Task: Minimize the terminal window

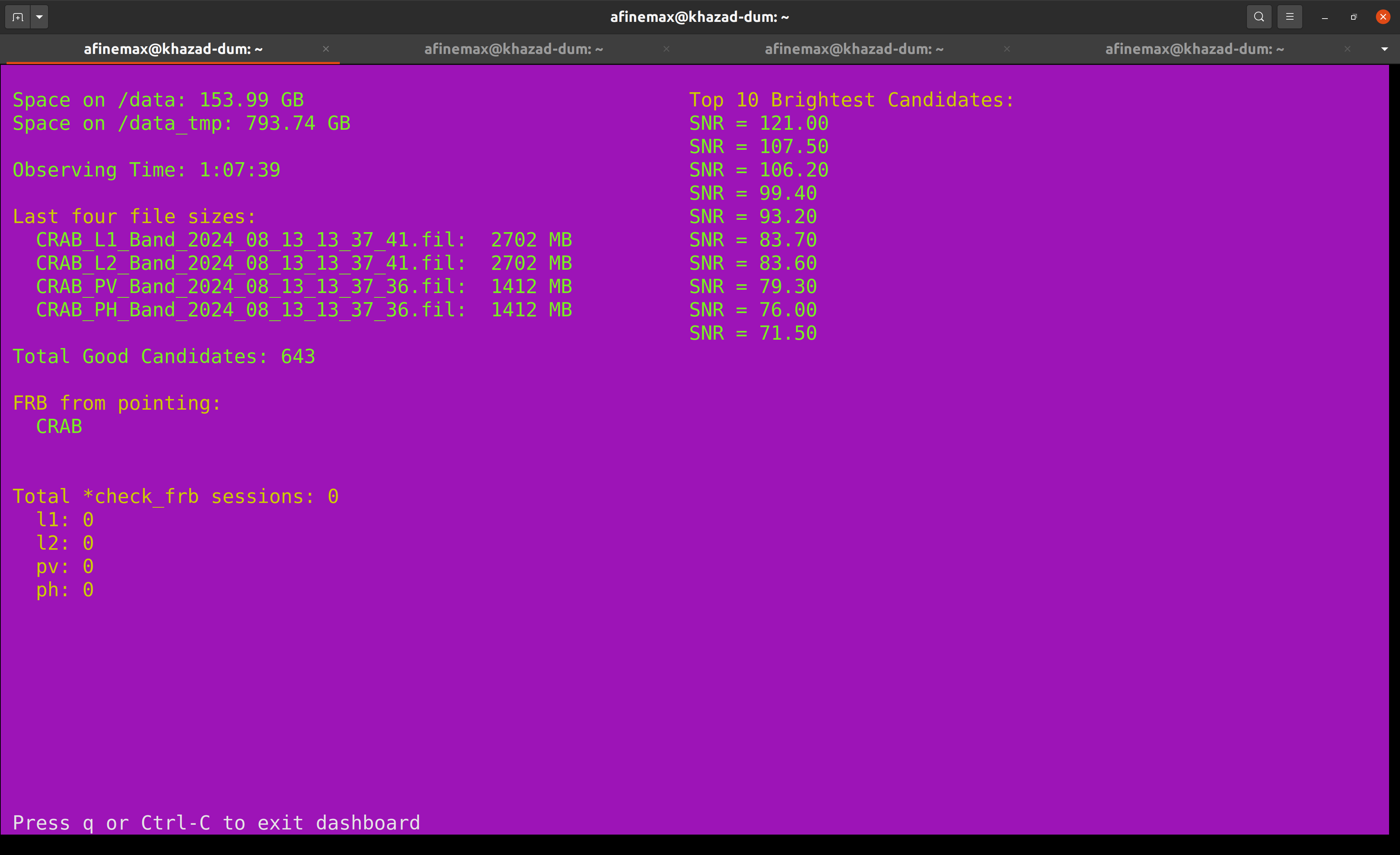Action: click(x=1325, y=17)
